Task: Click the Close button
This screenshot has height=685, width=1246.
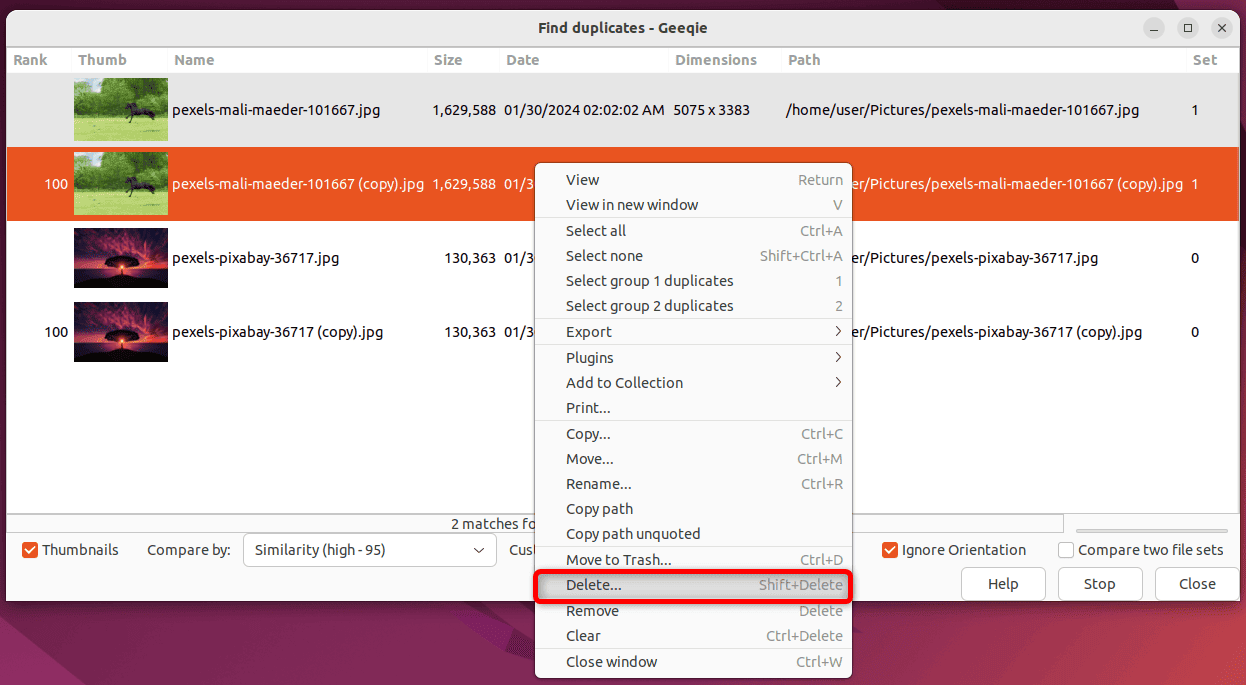Action: point(1197,584)
